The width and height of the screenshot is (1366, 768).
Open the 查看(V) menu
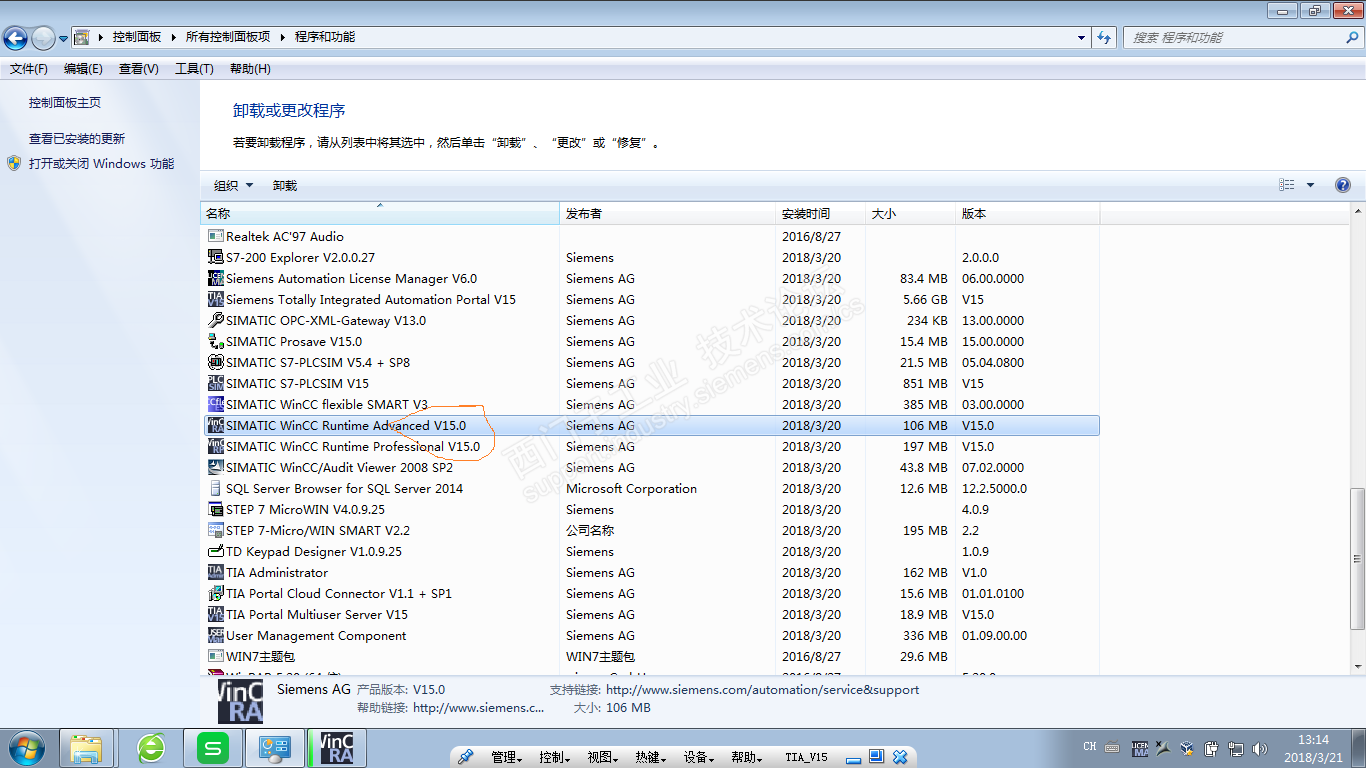[139, 69]
